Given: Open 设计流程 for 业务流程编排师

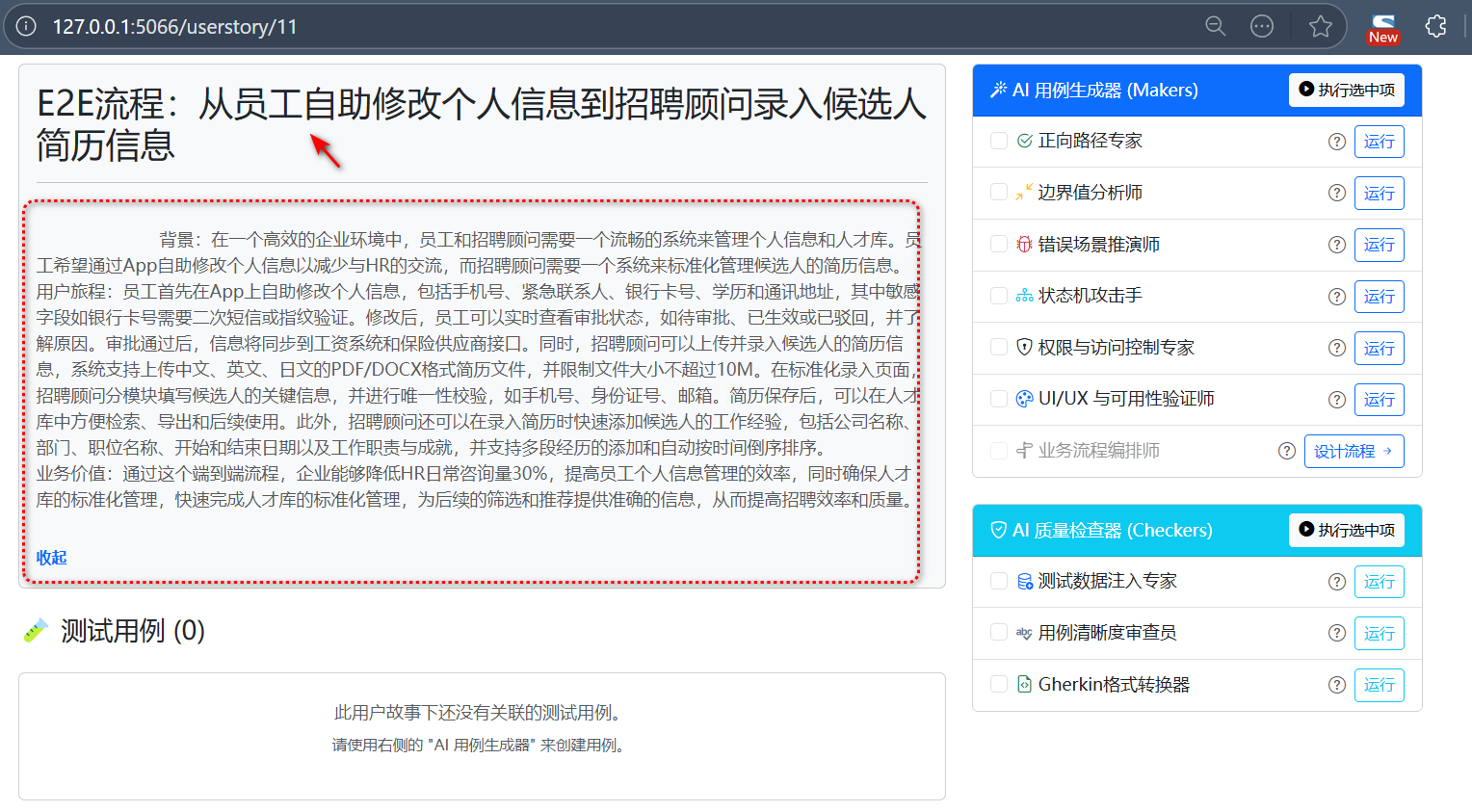Looking at the screenshot, I should coord(1354,452).
